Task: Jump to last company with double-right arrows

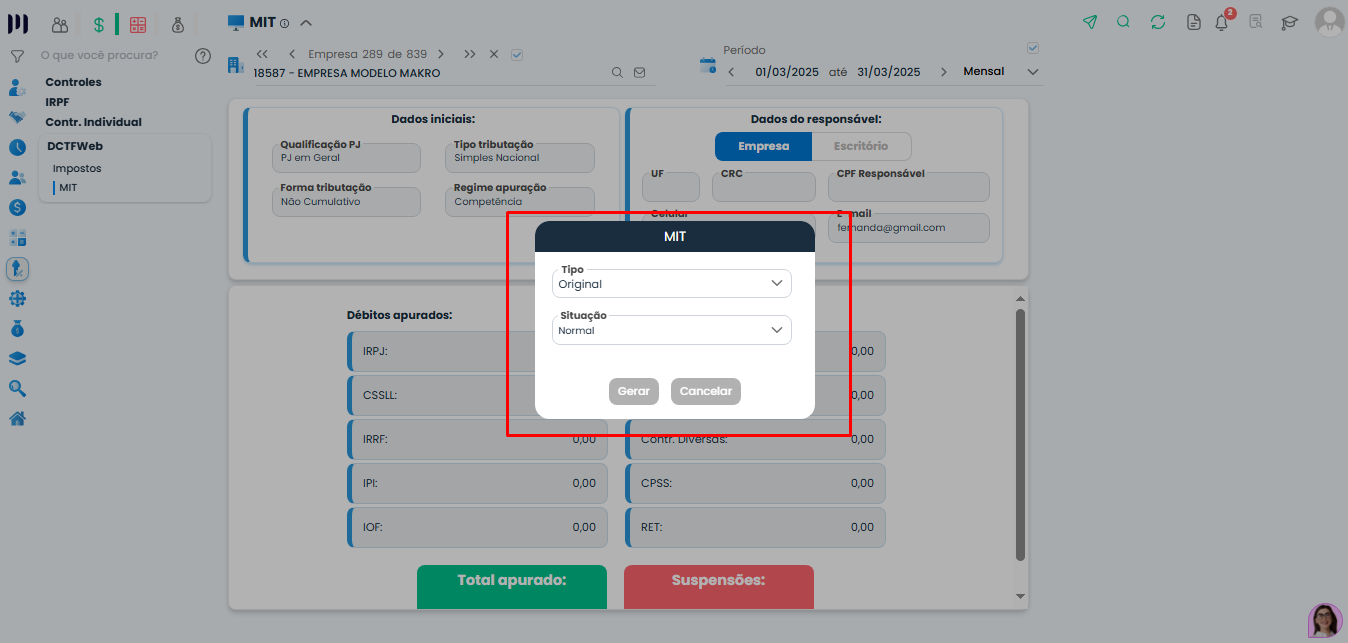Action: (470, 54)
